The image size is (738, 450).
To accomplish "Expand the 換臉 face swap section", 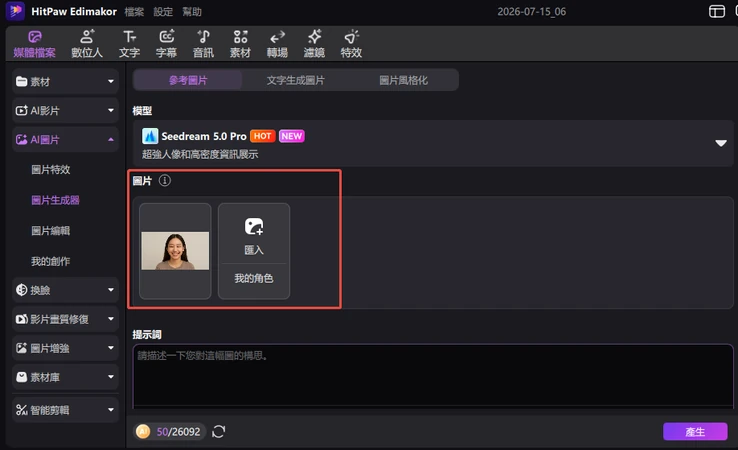I will coord(65,290).
